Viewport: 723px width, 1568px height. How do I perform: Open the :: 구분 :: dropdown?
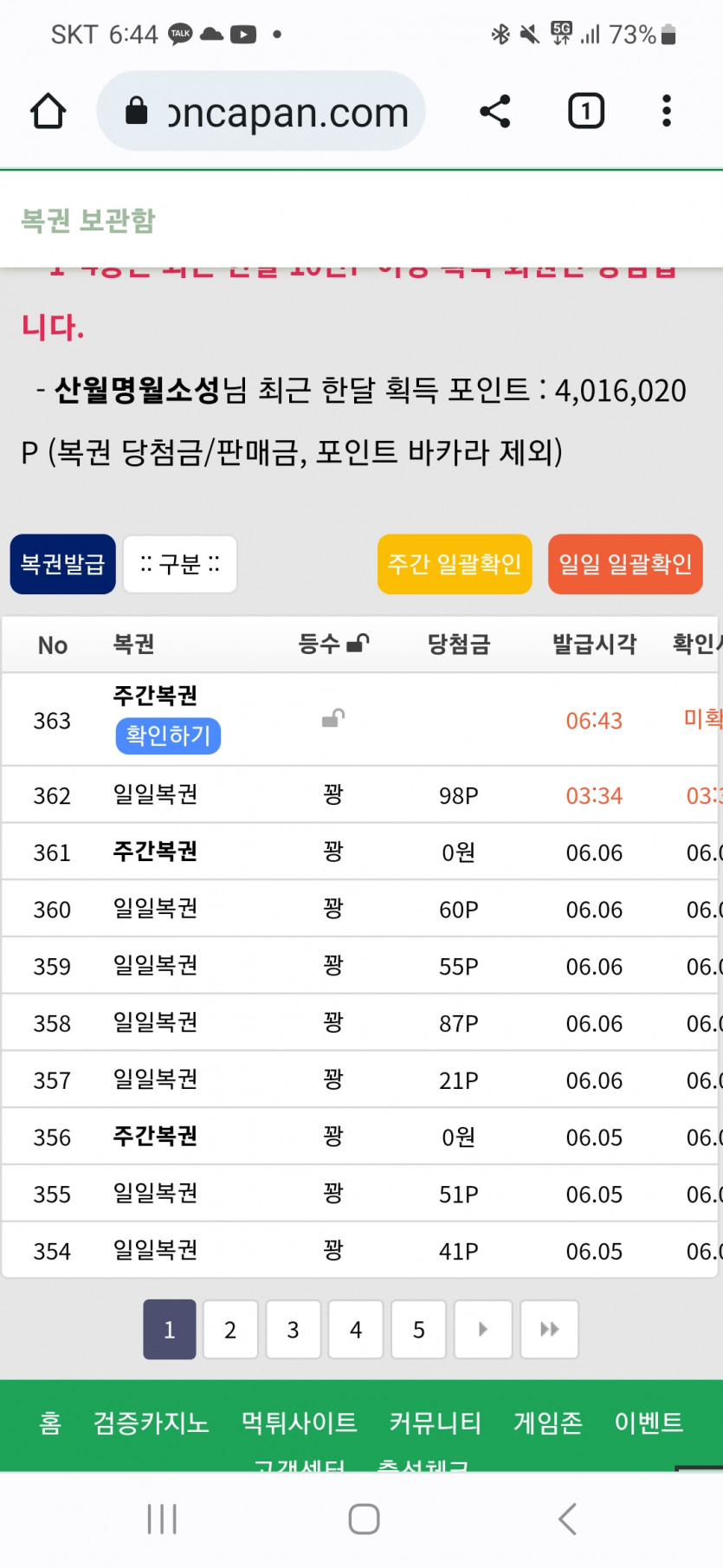[x=180, y=564]
